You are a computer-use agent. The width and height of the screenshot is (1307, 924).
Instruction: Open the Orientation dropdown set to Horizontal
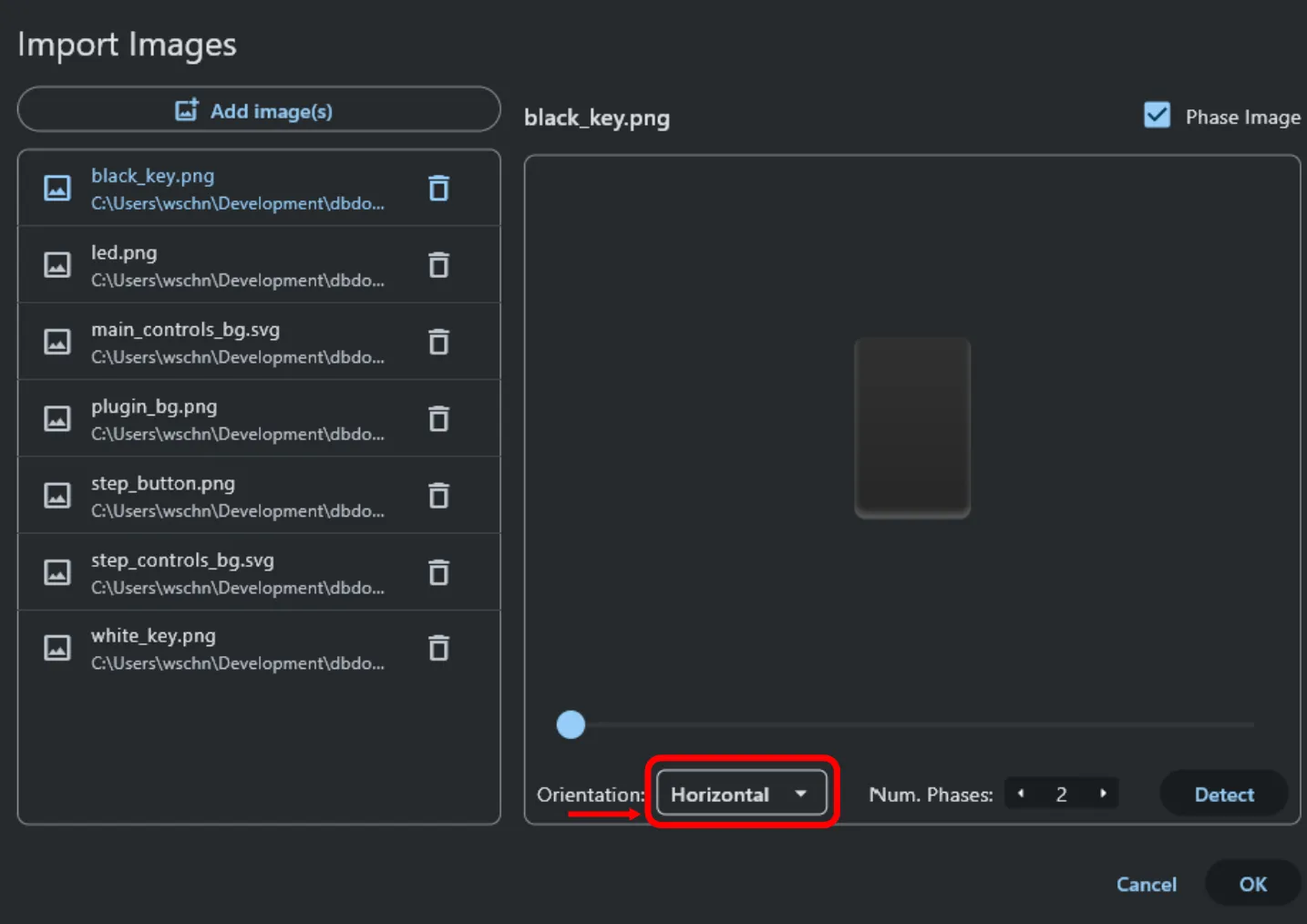point(741,794)
